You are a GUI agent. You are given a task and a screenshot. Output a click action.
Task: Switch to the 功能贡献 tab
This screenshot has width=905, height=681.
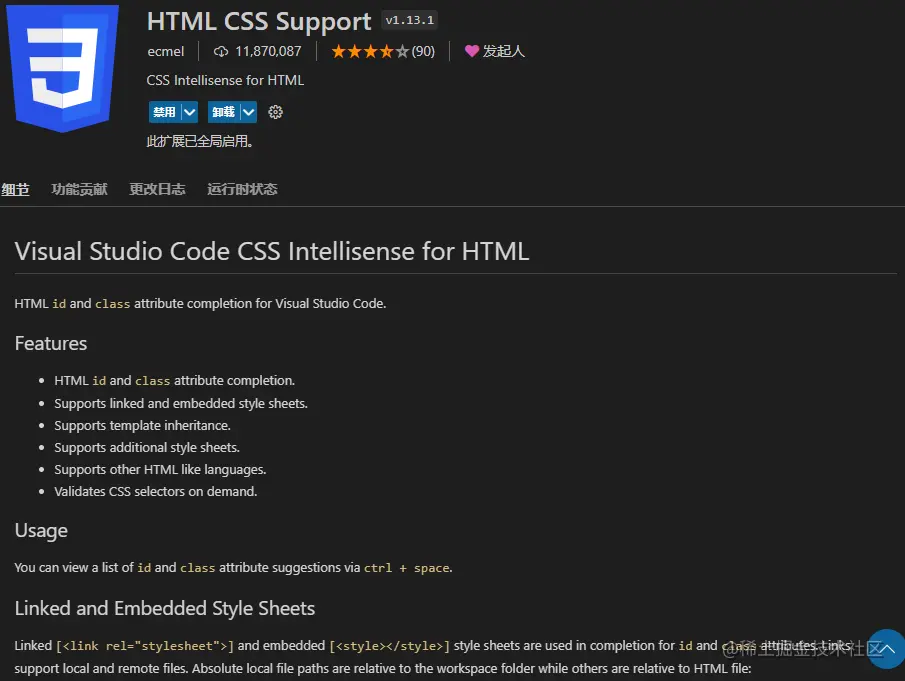point(79,189)
